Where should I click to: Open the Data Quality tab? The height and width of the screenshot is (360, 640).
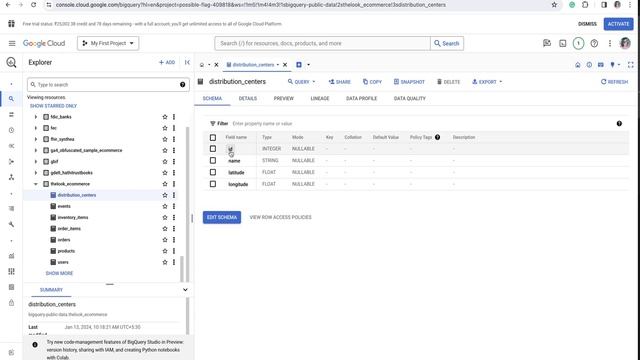409,98
